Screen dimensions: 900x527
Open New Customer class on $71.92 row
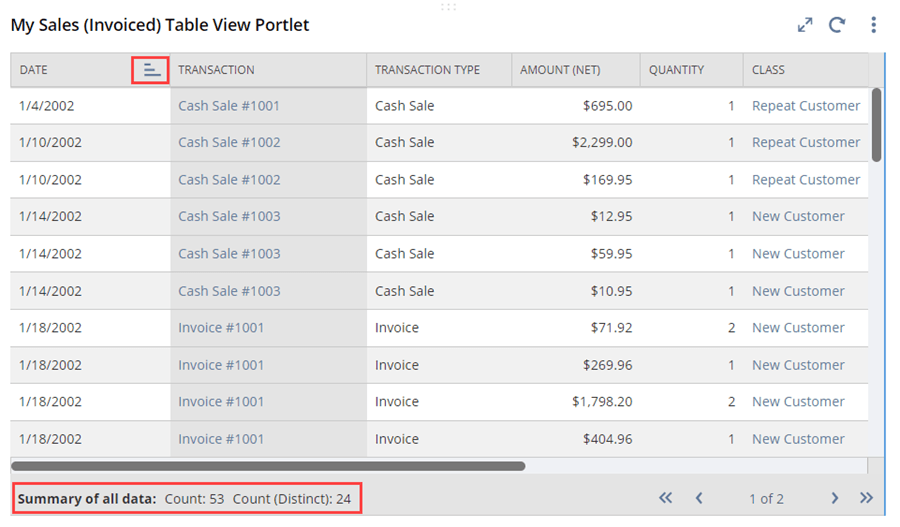coord(798,328)
